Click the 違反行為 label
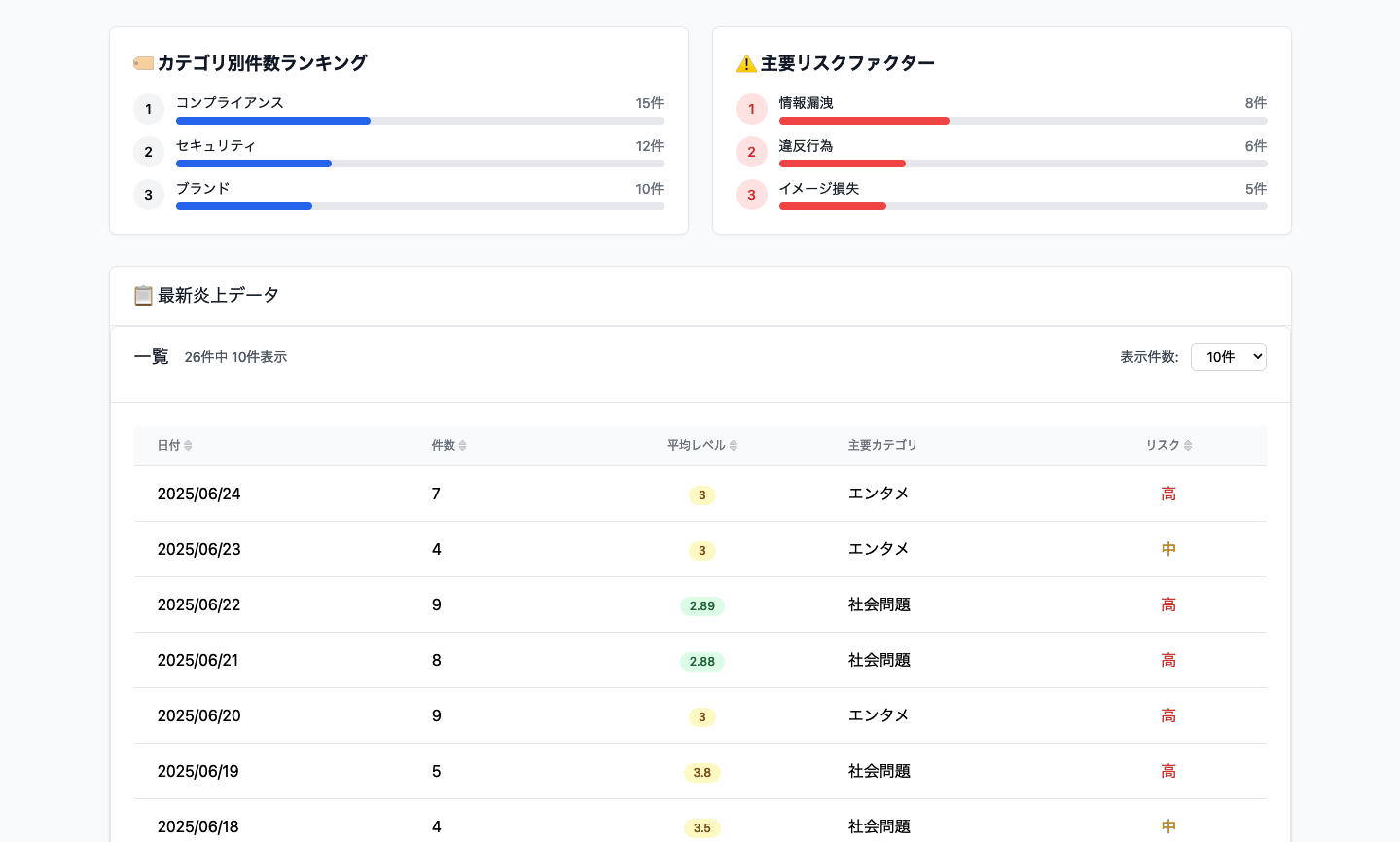This screenshot has height=842, width=1400. coord(807,146)
